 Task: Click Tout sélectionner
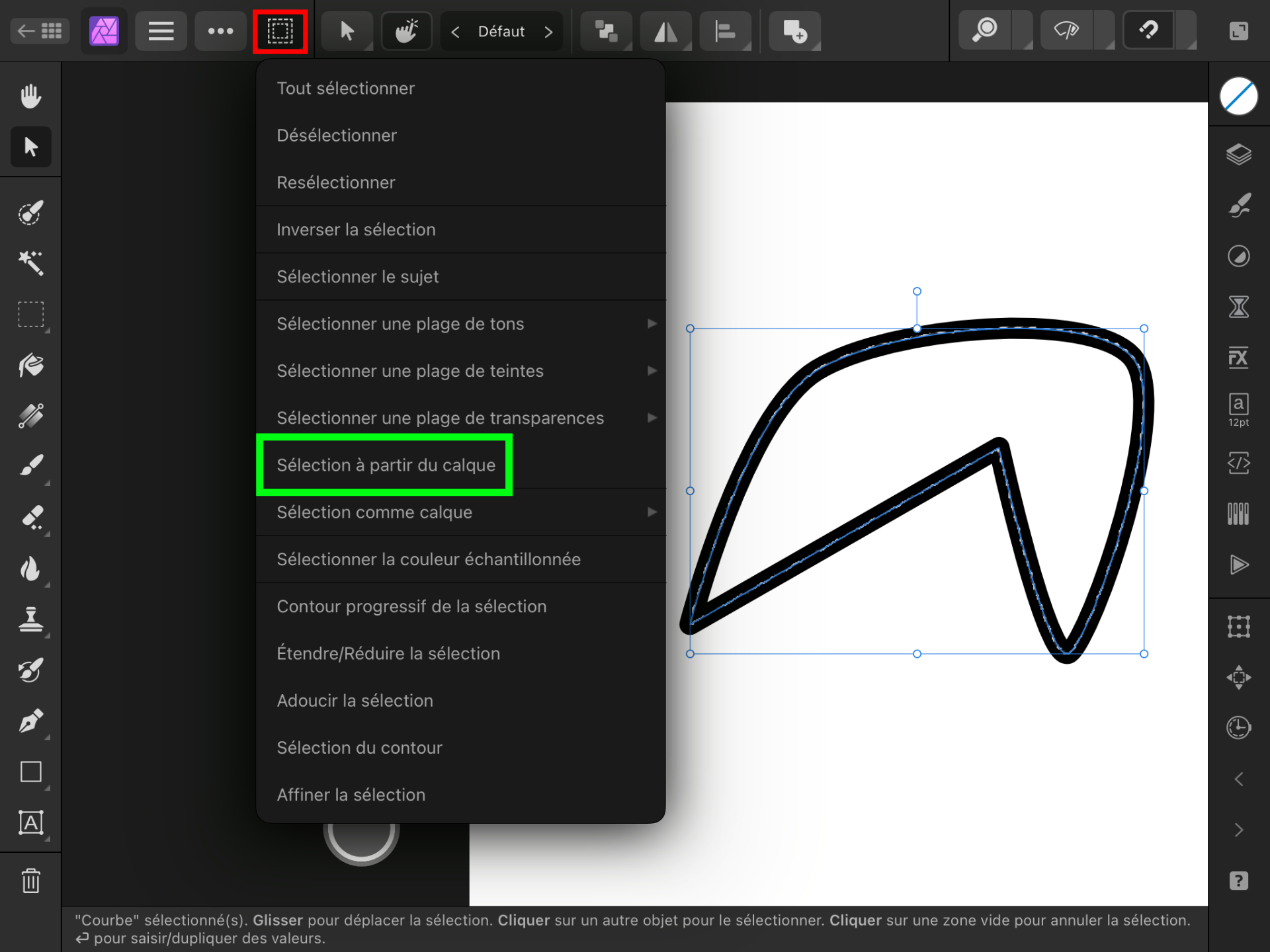coord(345,88)
